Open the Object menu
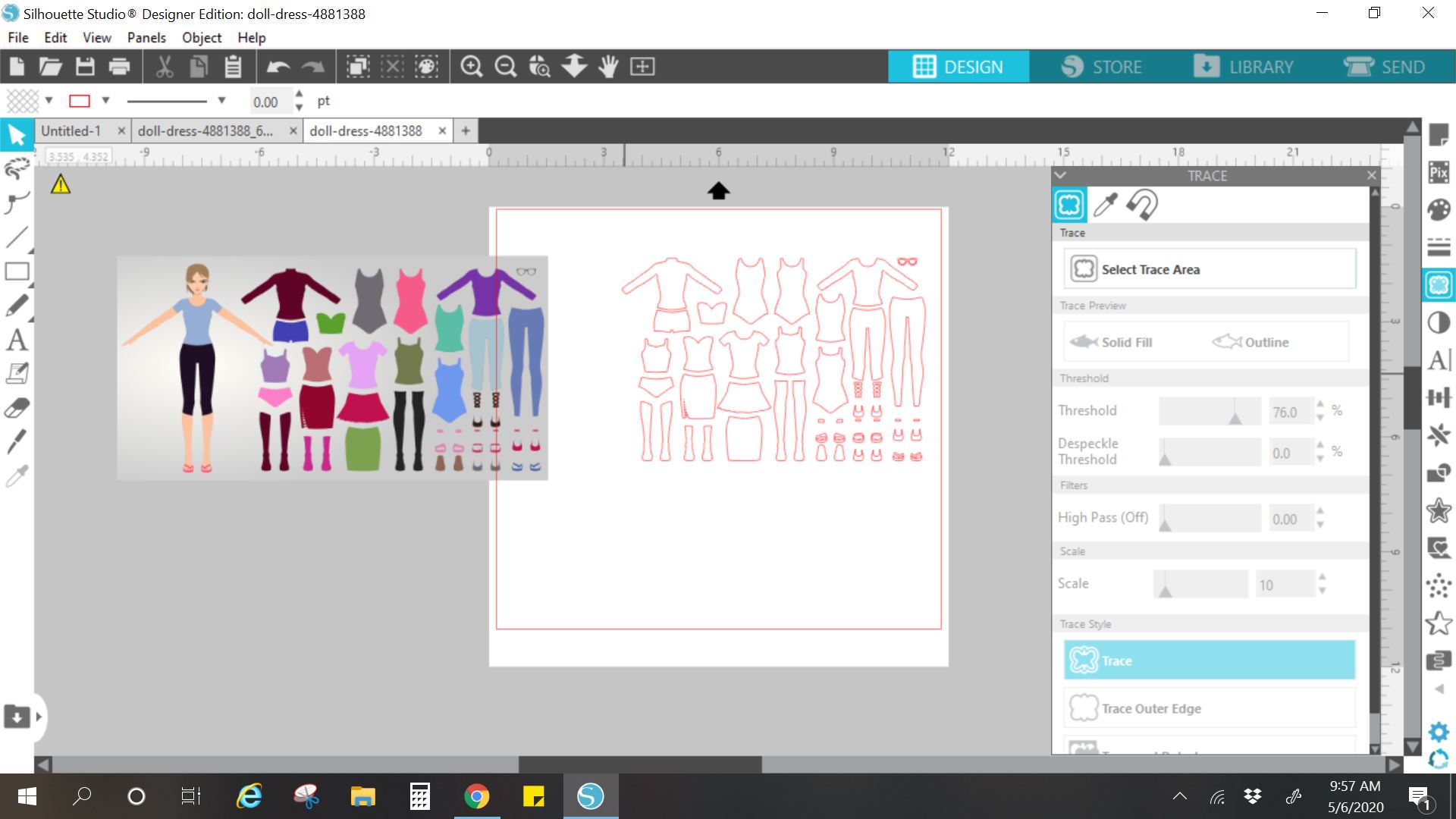The height and width of the screenshot is (819, 1456). click(202, 37)
